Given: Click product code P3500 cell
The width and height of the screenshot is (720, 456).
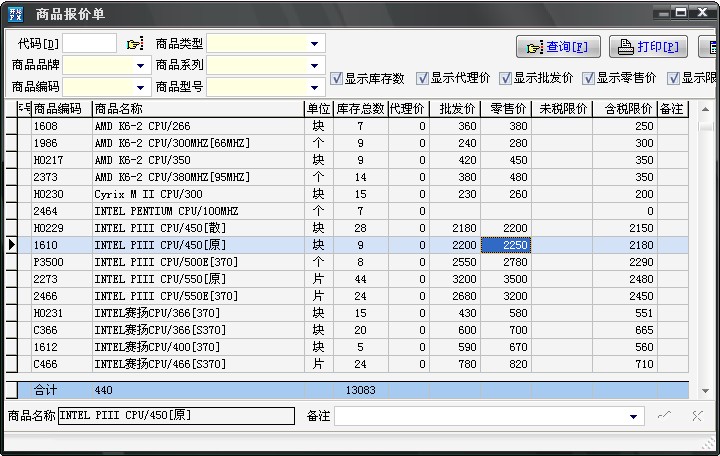Looking at the screenshot, I should (62, 262).
